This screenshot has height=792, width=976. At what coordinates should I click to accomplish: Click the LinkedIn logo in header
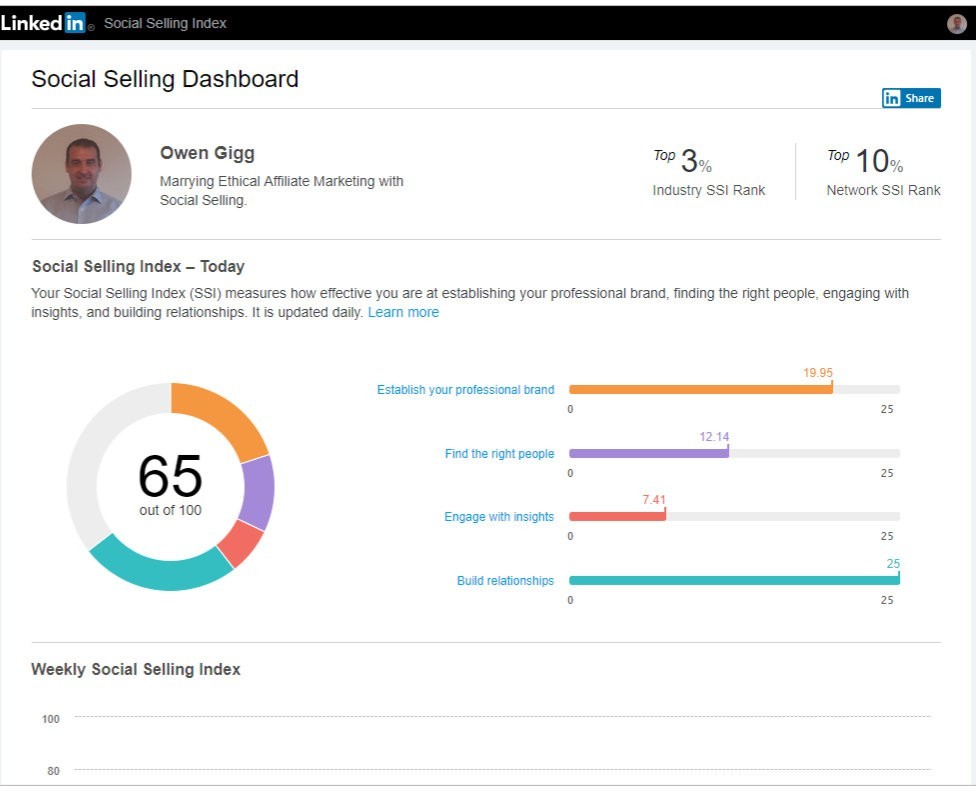47,23
